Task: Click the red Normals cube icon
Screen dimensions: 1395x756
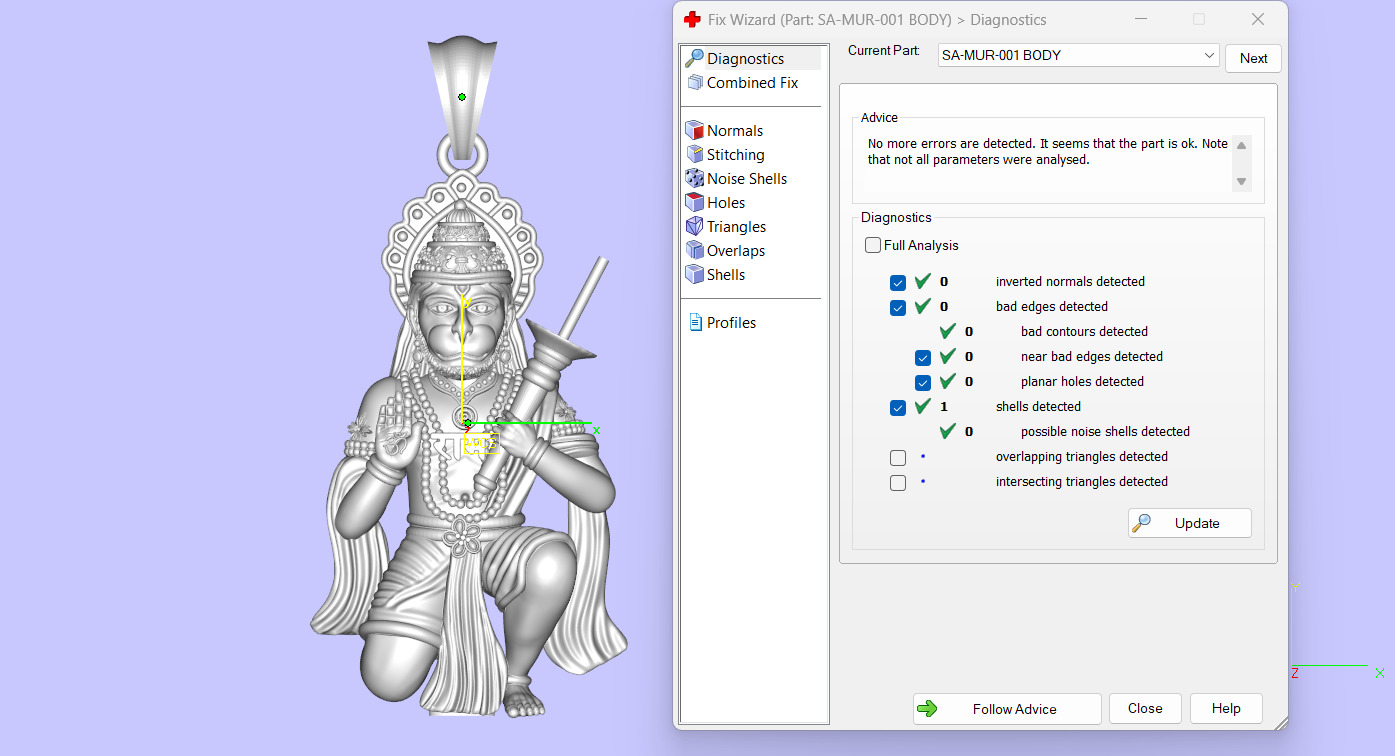Action: (695, 130)
